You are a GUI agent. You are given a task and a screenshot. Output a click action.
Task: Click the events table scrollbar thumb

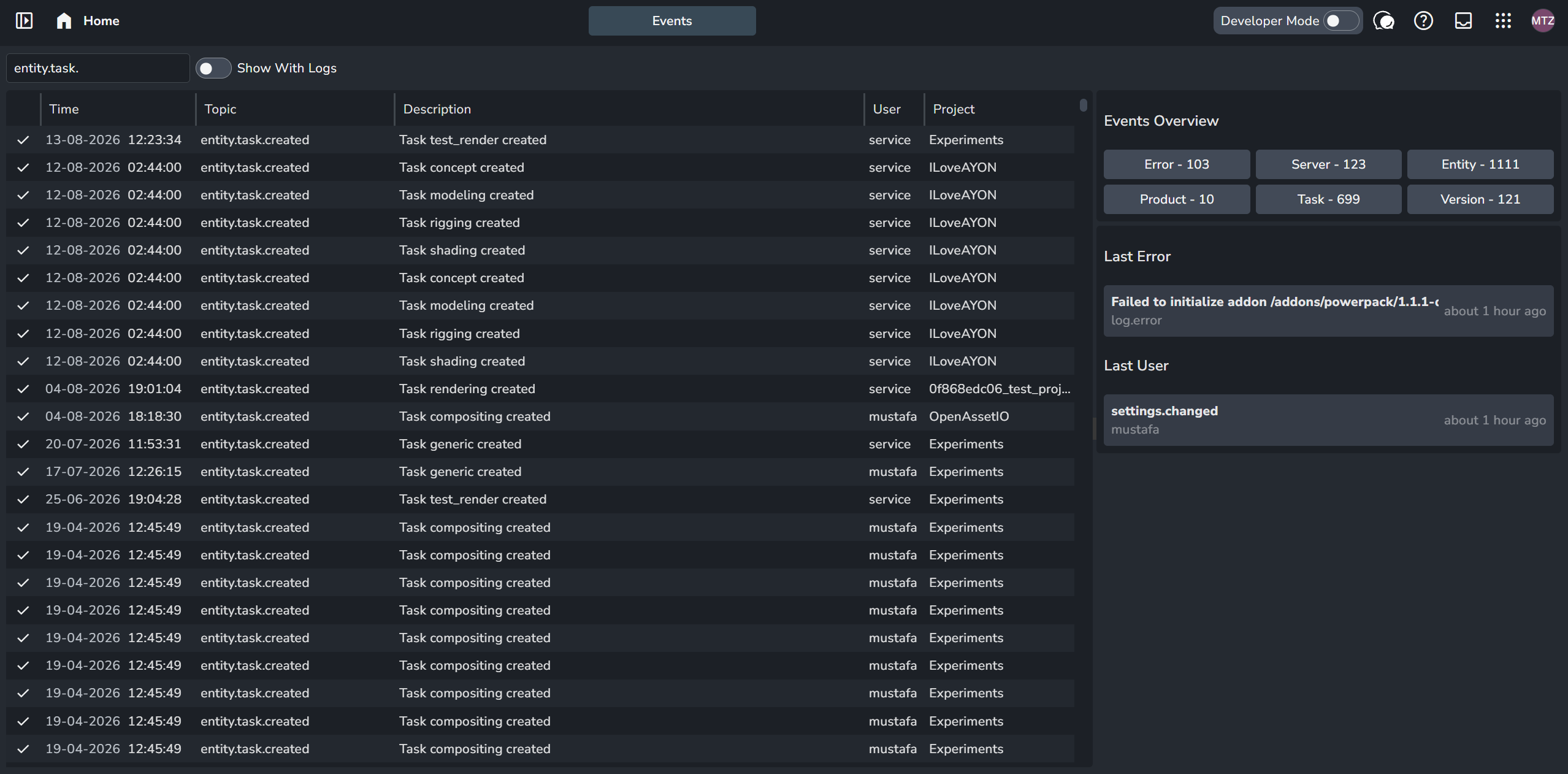point(1083,105)
